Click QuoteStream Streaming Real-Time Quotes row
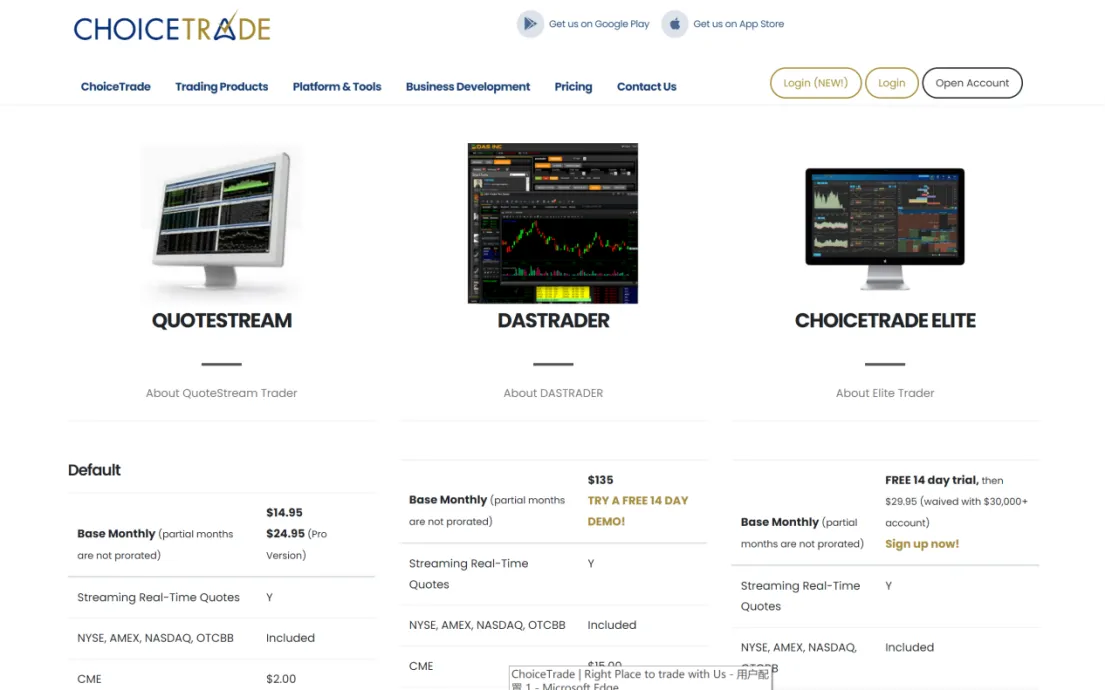 [x=221, y=598]
